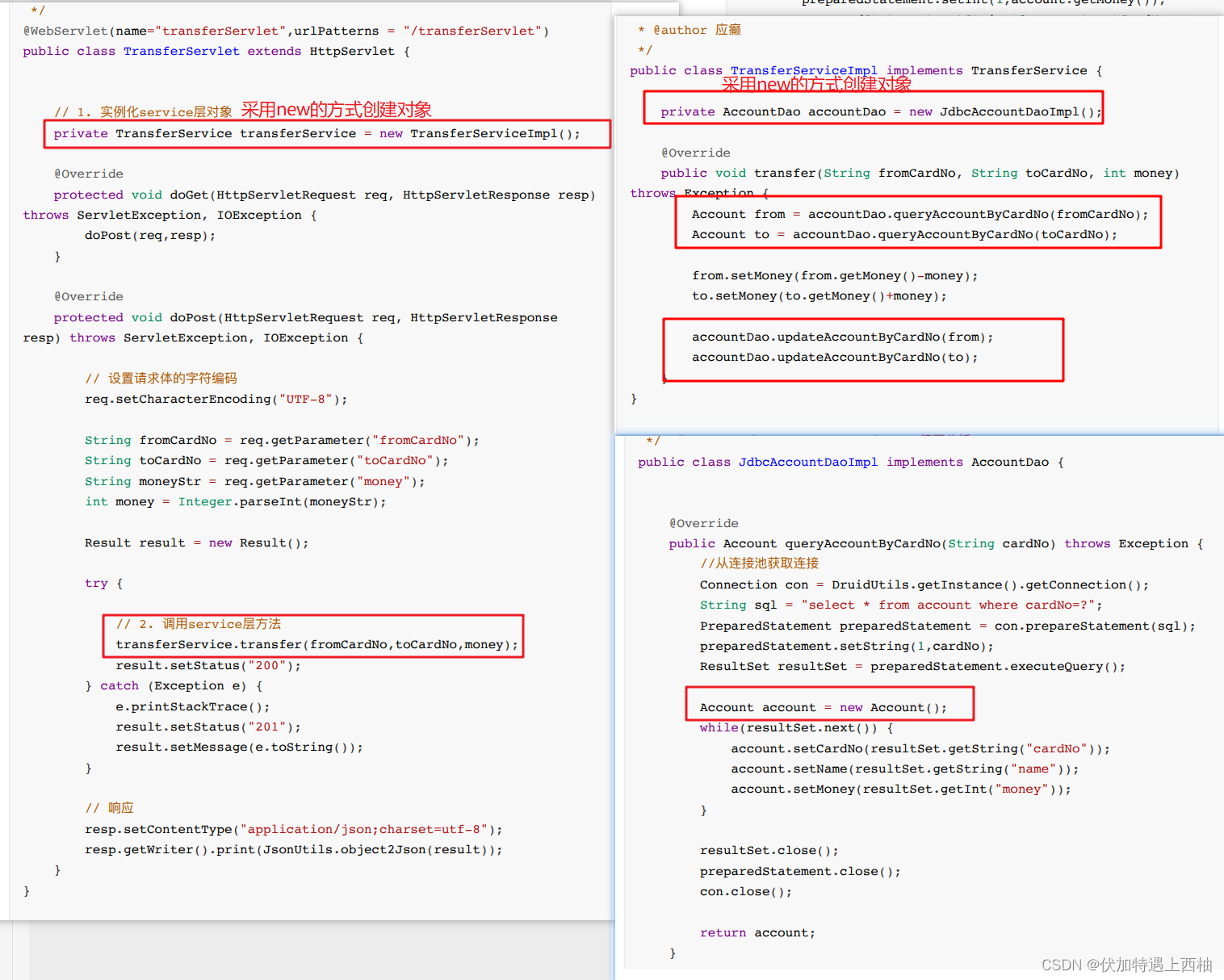The width and height of the screenshot is (1224, 980).
Task: Select the 'String toCardNo = req.getParameter' line
Action: click(266, 460)
